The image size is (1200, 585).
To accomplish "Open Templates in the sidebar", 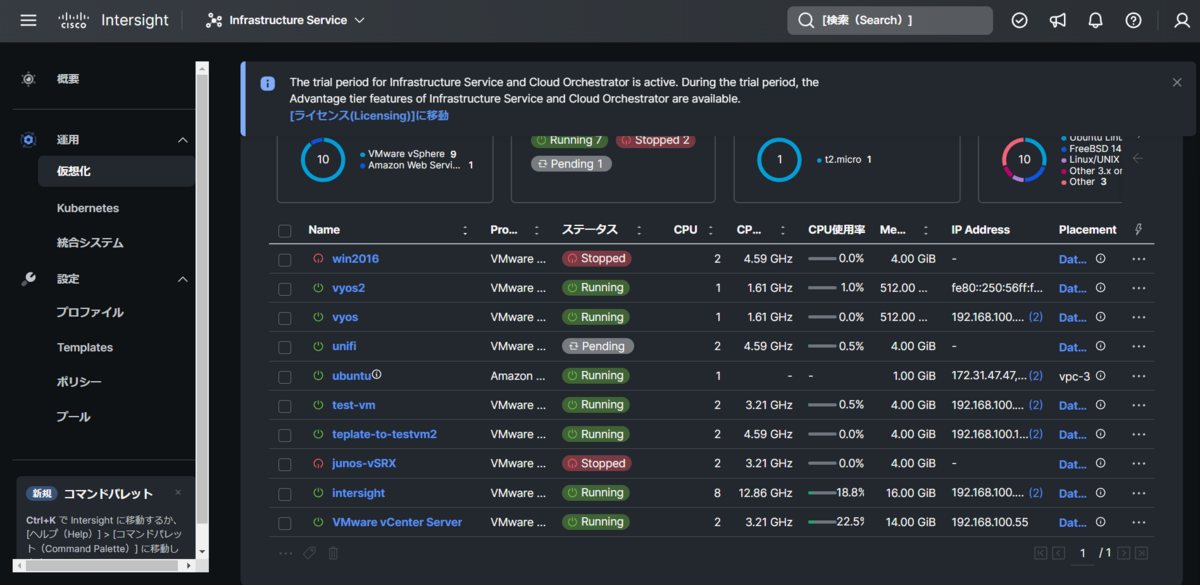I will point(85,347).
